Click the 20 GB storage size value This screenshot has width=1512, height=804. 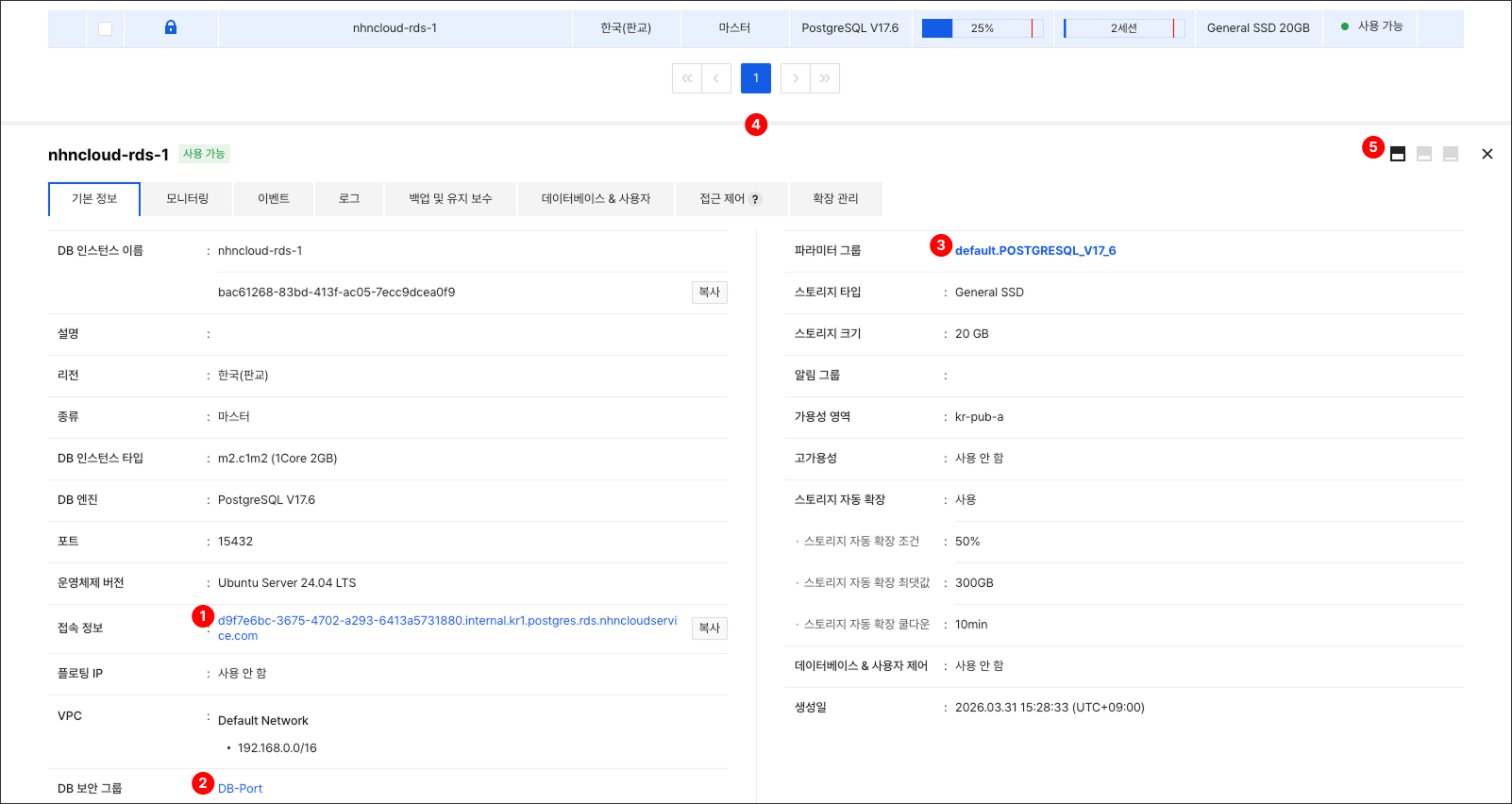tap(972, 334)
